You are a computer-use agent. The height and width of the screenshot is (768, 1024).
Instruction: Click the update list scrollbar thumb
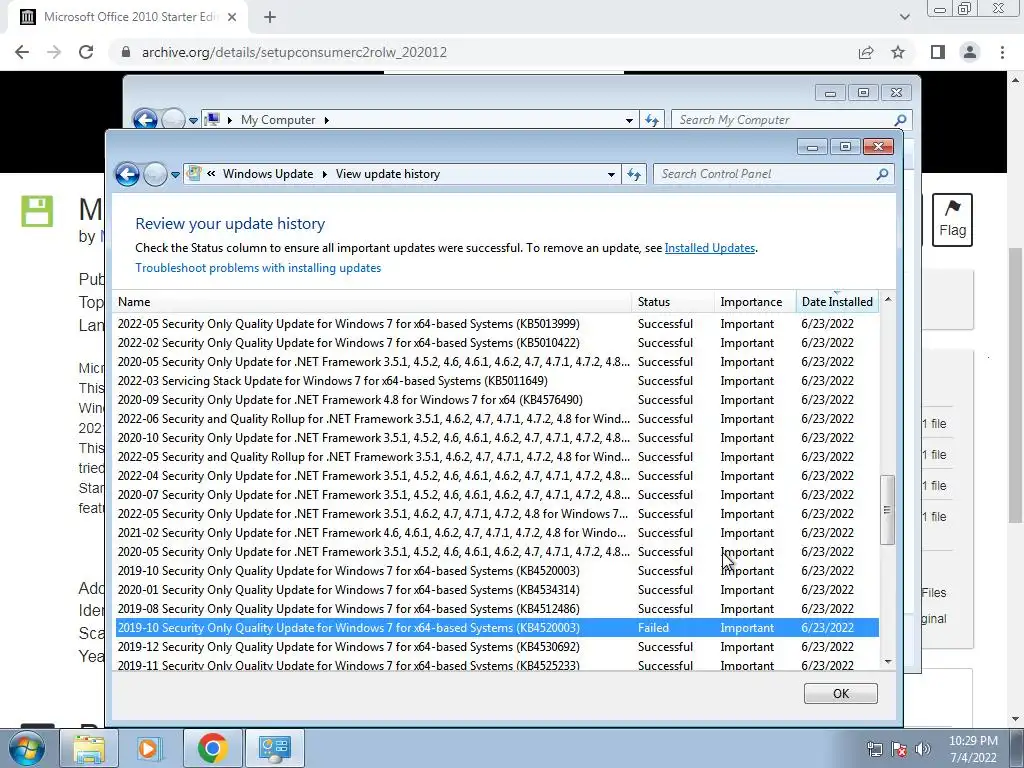[888, 509]
